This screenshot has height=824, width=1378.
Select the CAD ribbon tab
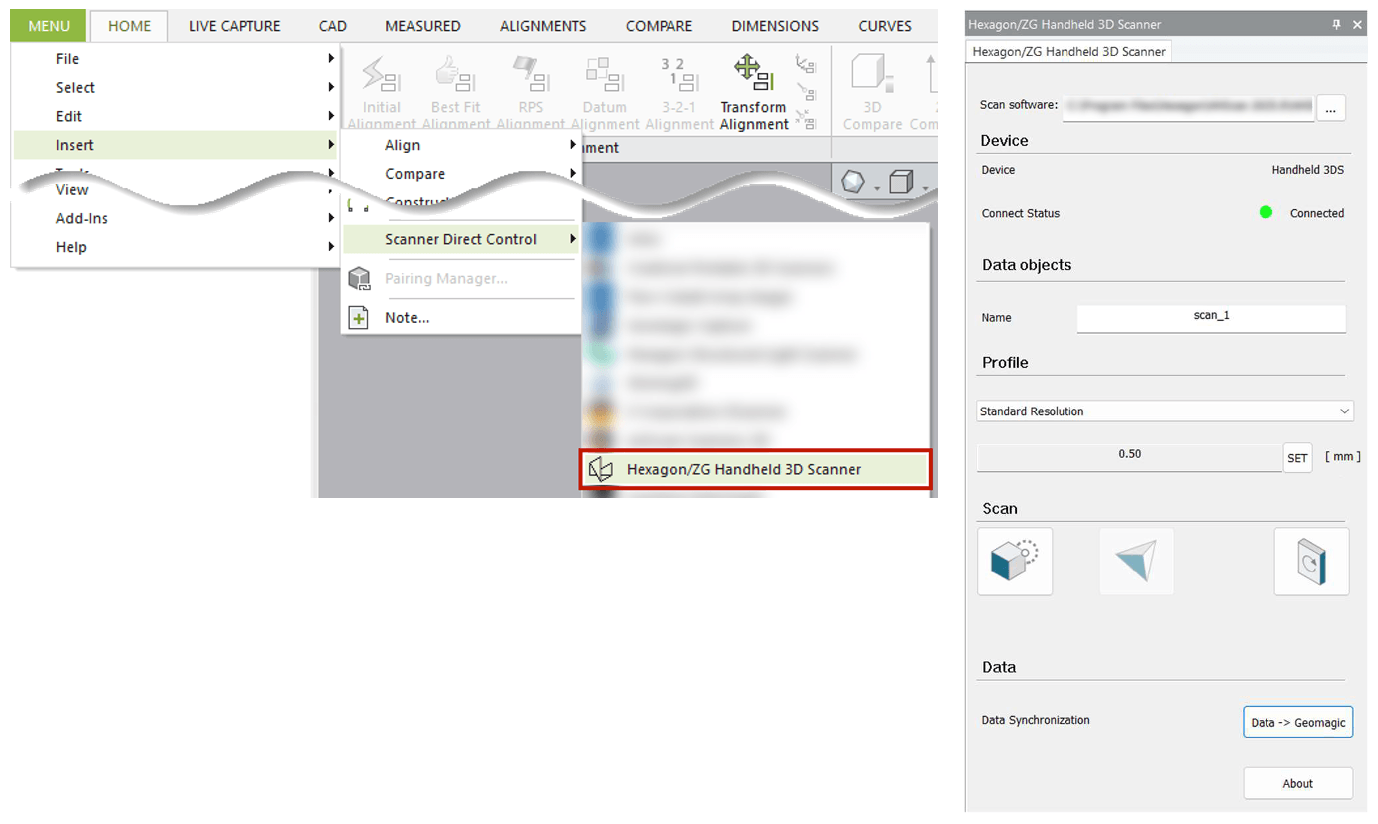(x=333, y=26)
